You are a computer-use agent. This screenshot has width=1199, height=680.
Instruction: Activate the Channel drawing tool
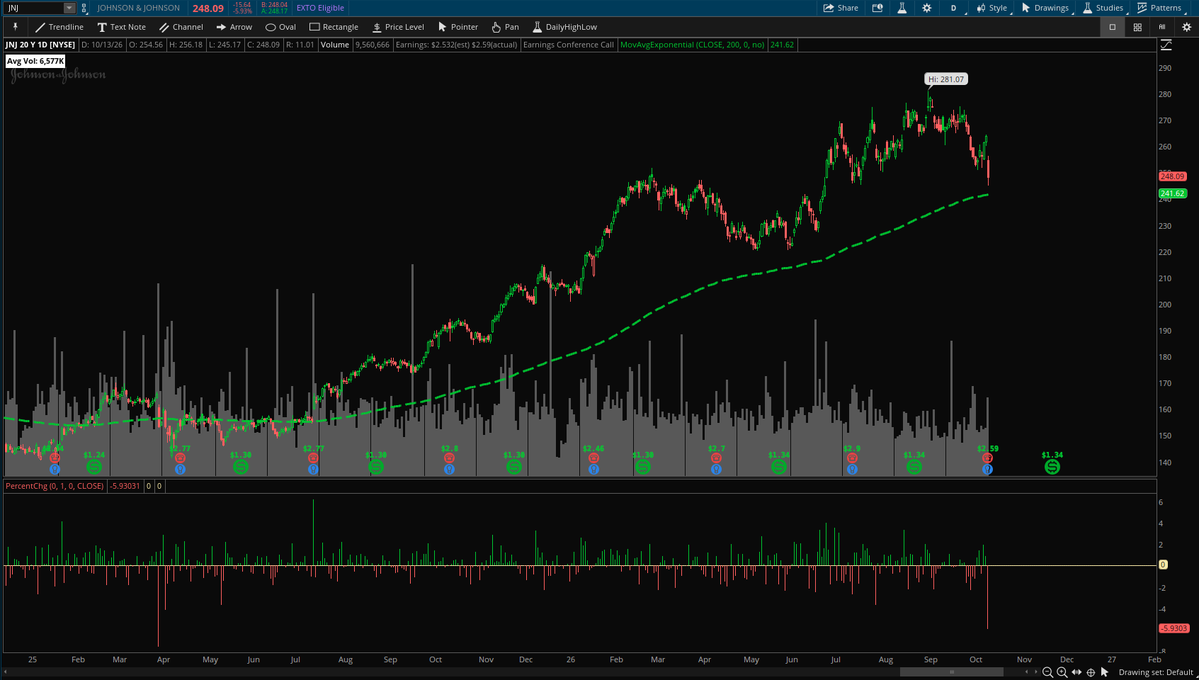180,27
